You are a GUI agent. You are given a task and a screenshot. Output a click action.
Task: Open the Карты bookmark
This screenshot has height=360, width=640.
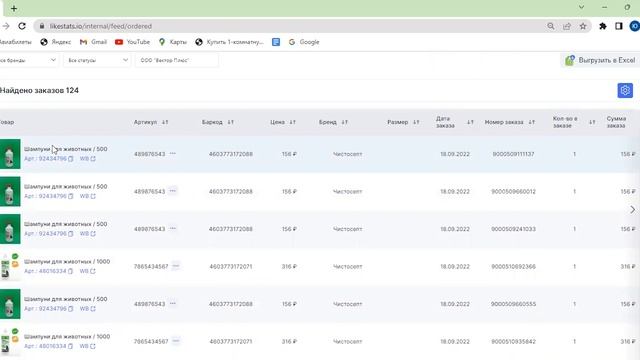click(x=173, y=42)
